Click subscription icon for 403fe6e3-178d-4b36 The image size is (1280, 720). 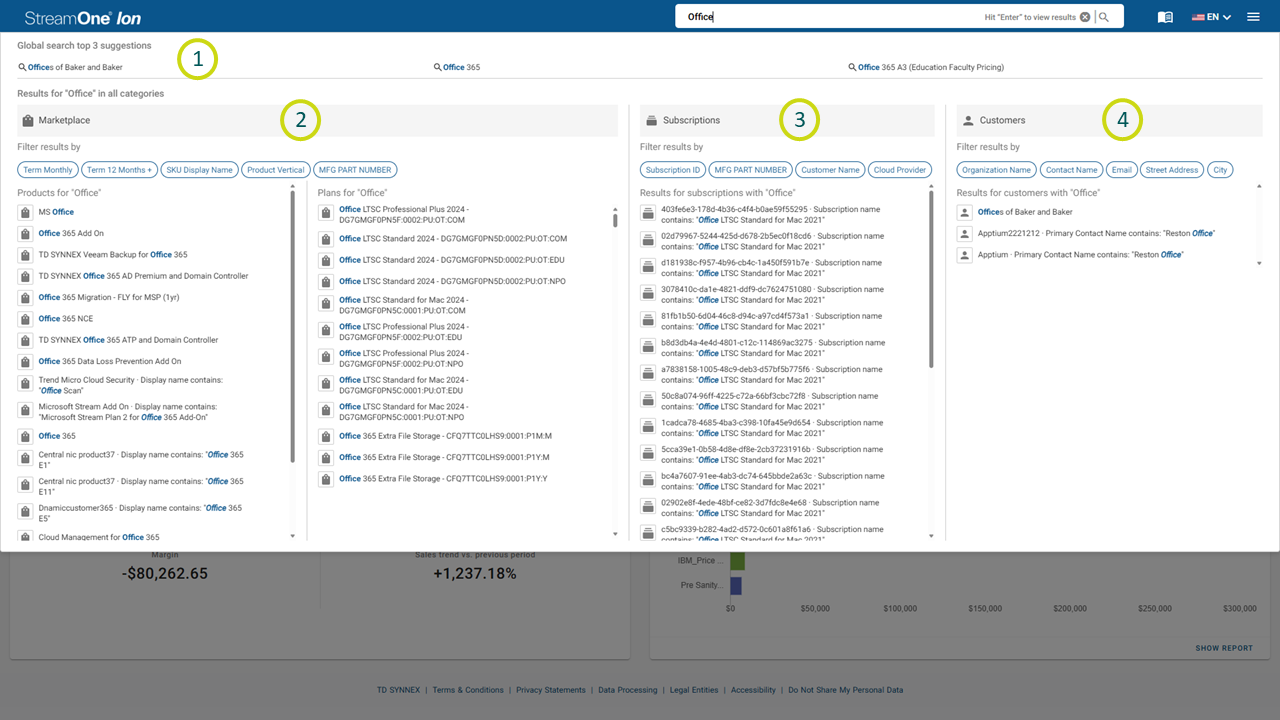[x=648, y=212]
